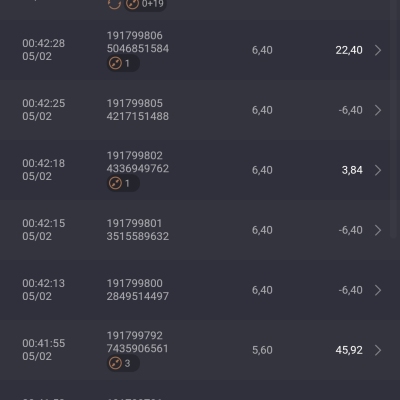Open details chevron for 22,40 win row

(x=378, y=50)
